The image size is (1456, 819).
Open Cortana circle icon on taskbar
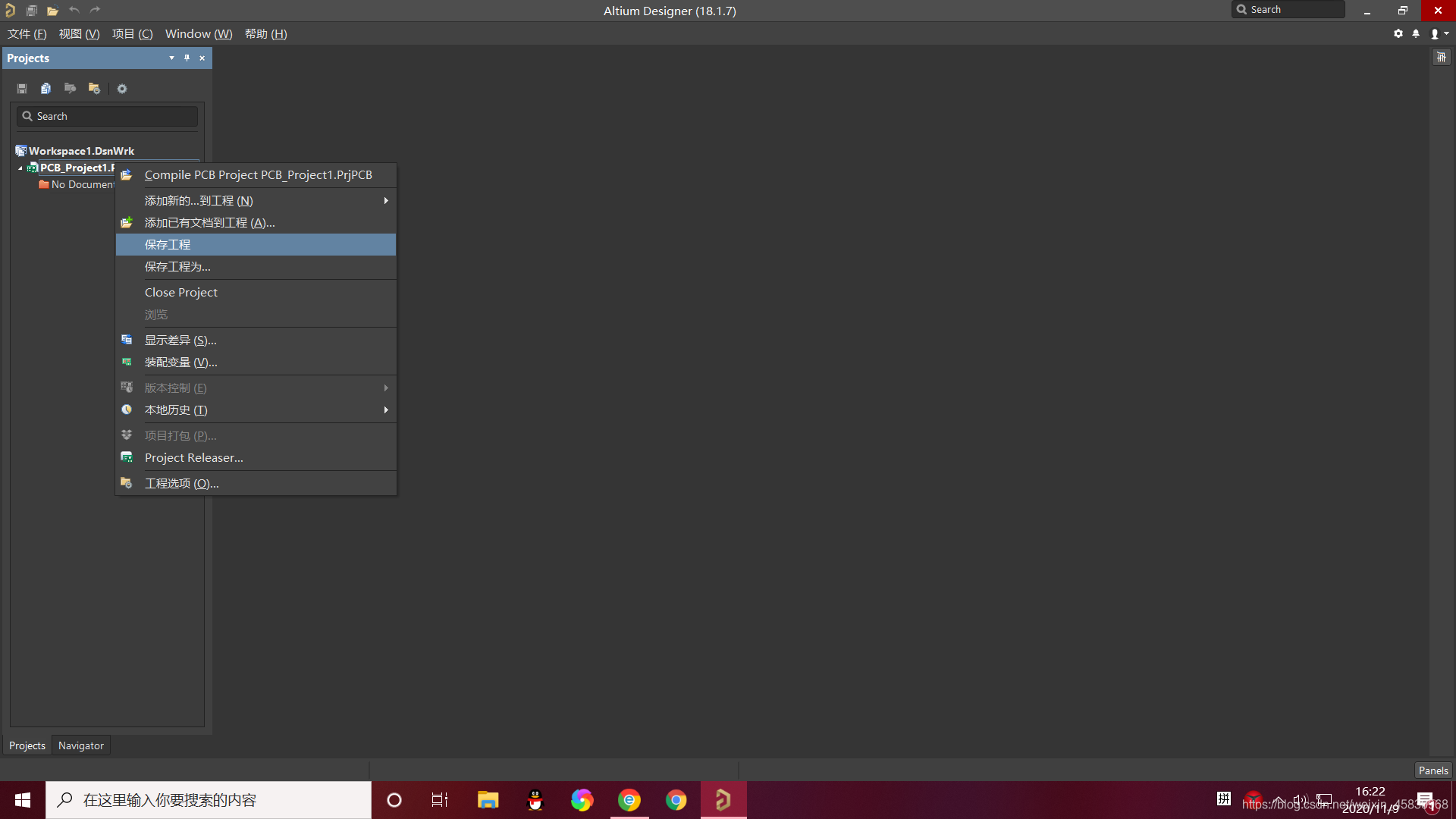394,800
